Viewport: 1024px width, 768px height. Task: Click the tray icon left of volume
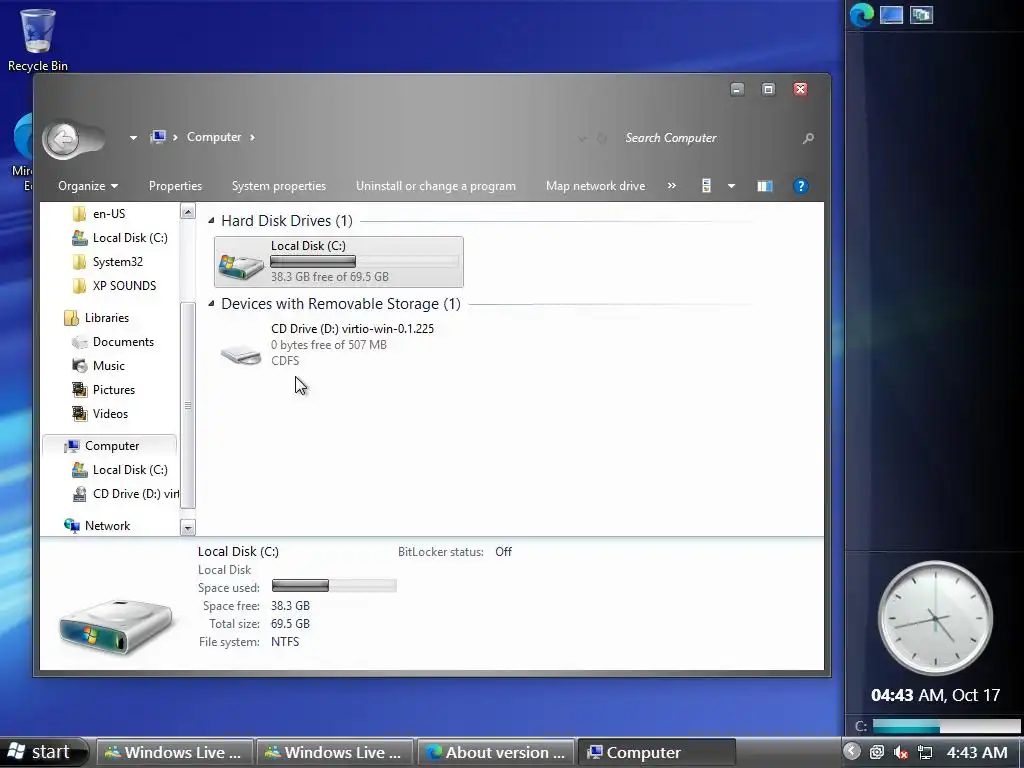pyautogui.click(x=877, y=752)
